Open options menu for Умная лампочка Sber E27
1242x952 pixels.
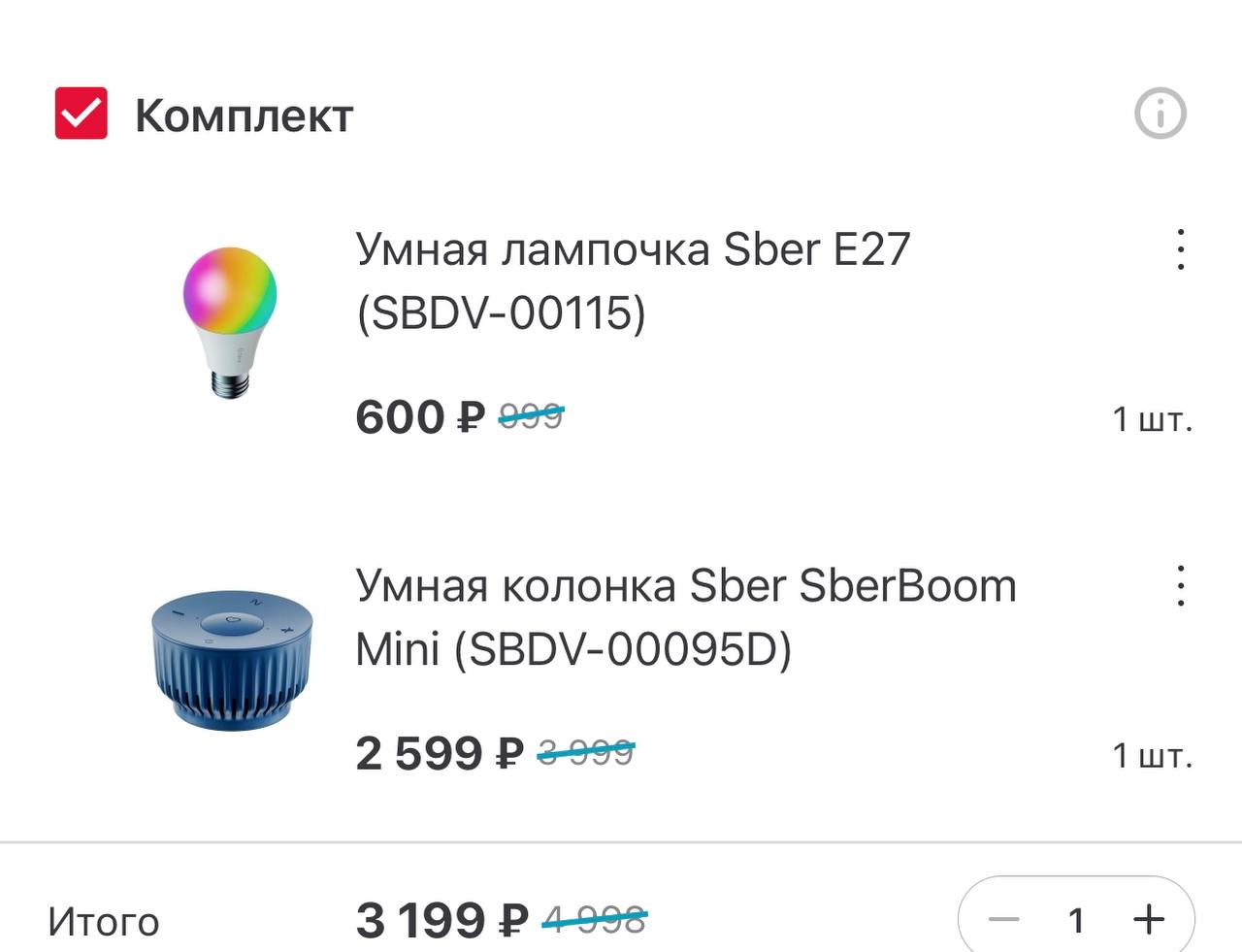pos(1180,249)
